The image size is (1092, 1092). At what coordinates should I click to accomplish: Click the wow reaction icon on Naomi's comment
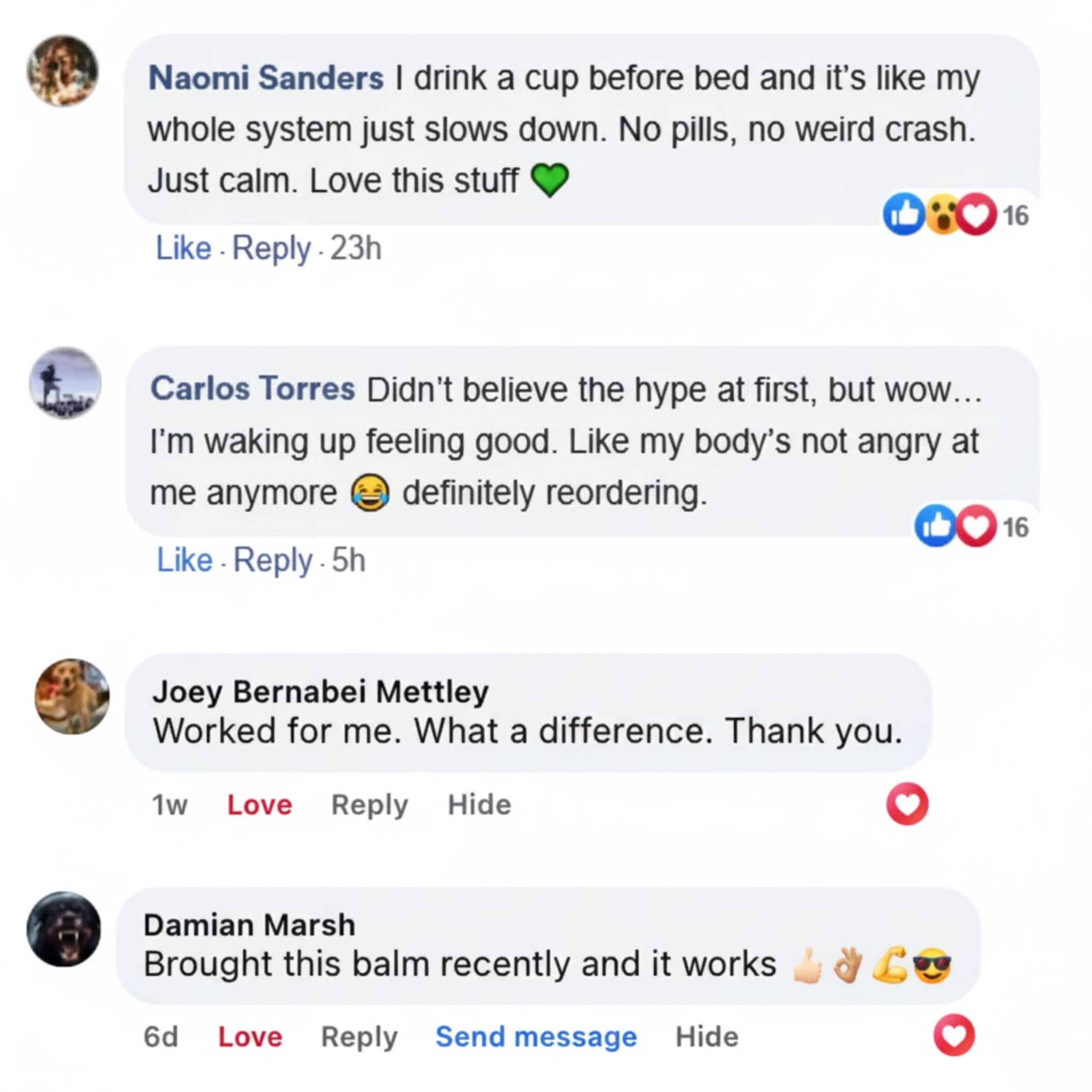coord(941,215)
